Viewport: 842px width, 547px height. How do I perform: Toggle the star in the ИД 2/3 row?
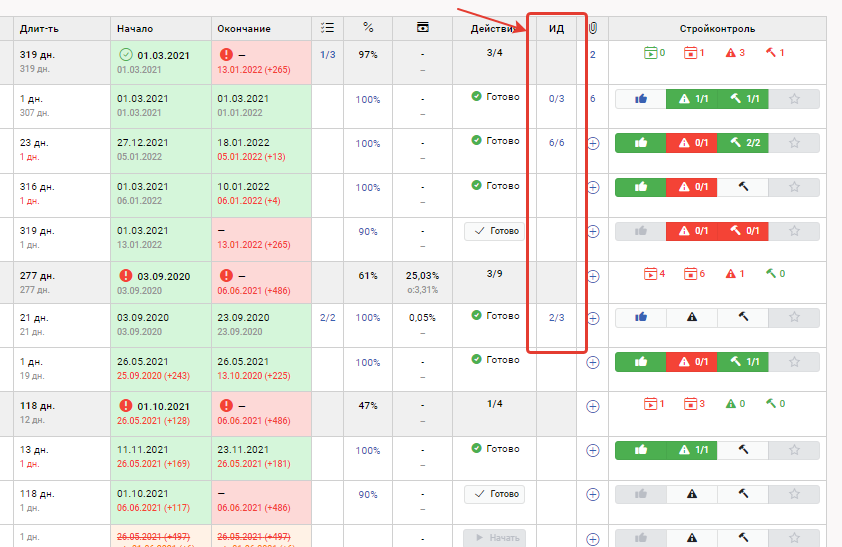click(795, 317)
